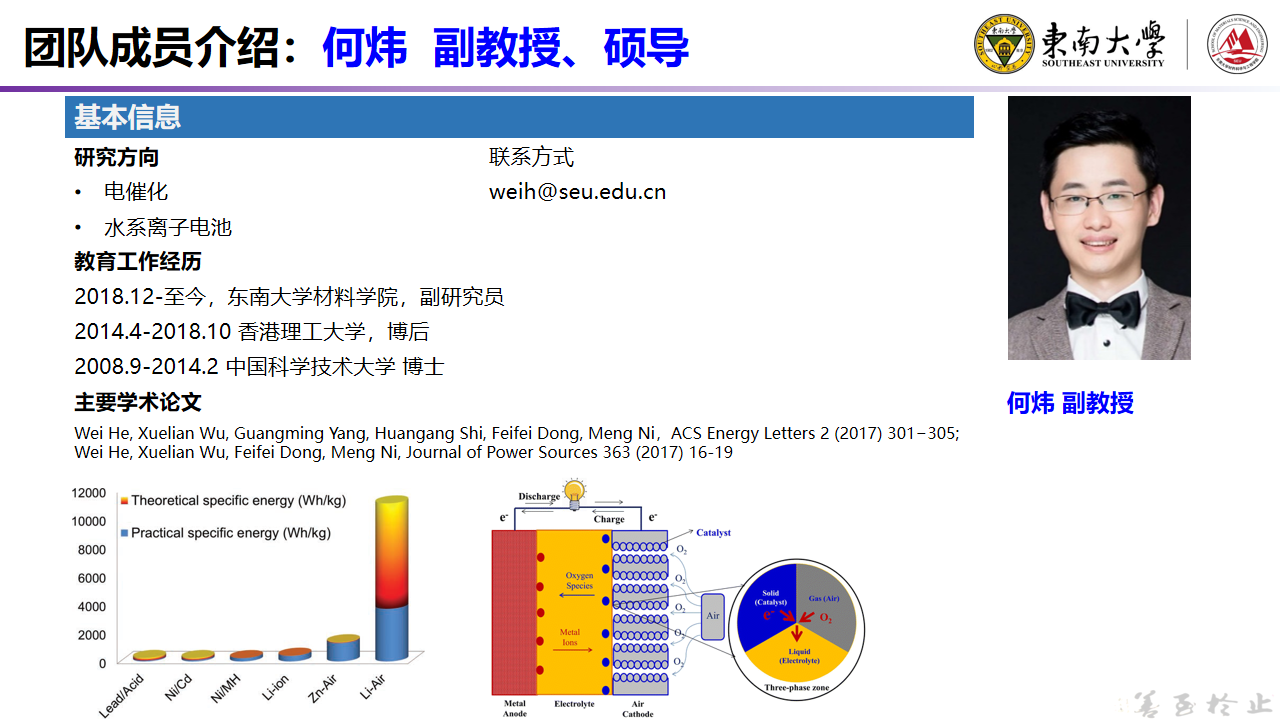
Task: Click the line 2014.4-2018.10 香港理工大学
Action: (x=252, y=331)
